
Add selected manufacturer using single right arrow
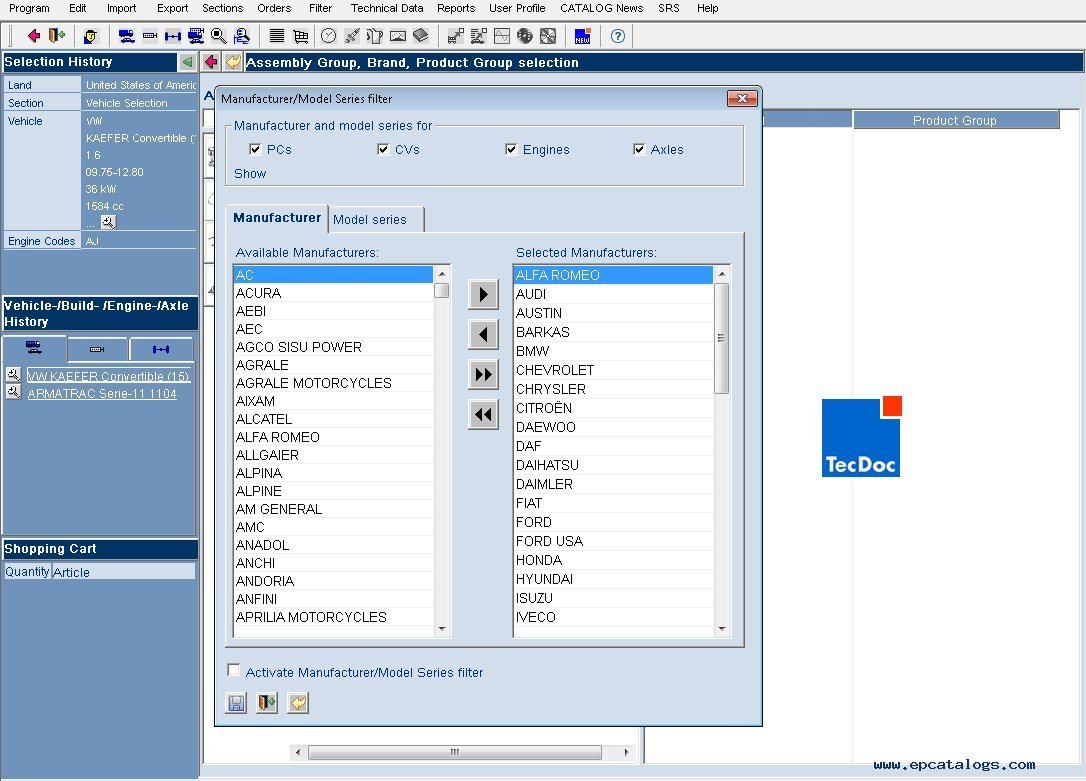(x=483, y=294)
